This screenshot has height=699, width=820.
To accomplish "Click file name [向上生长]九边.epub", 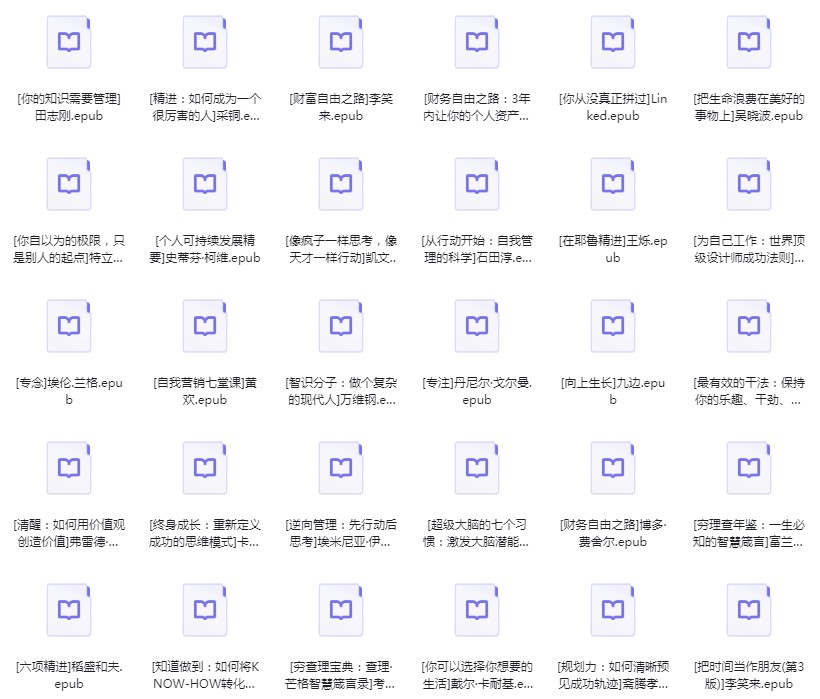I will click(x=613, y=391).
